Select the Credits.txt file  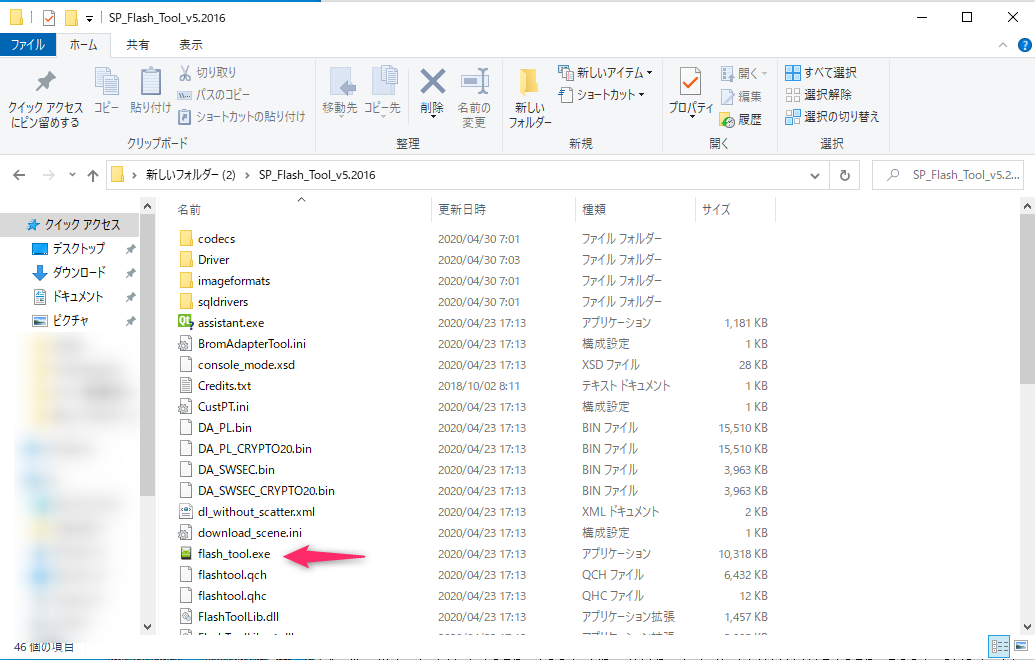224,385
